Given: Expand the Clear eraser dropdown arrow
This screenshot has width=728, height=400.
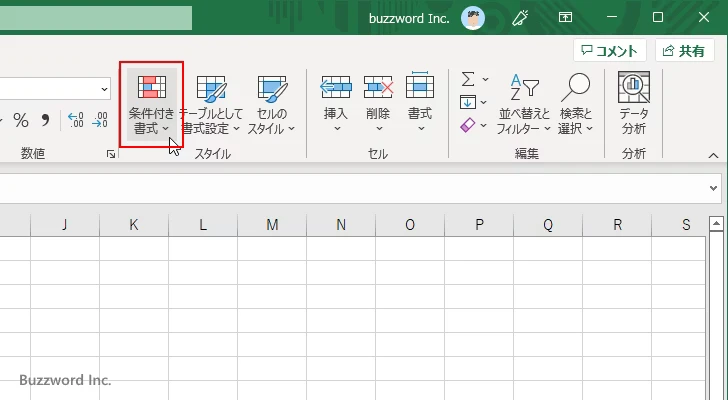Looking at the screenshot, I should (x=486, y=126).
